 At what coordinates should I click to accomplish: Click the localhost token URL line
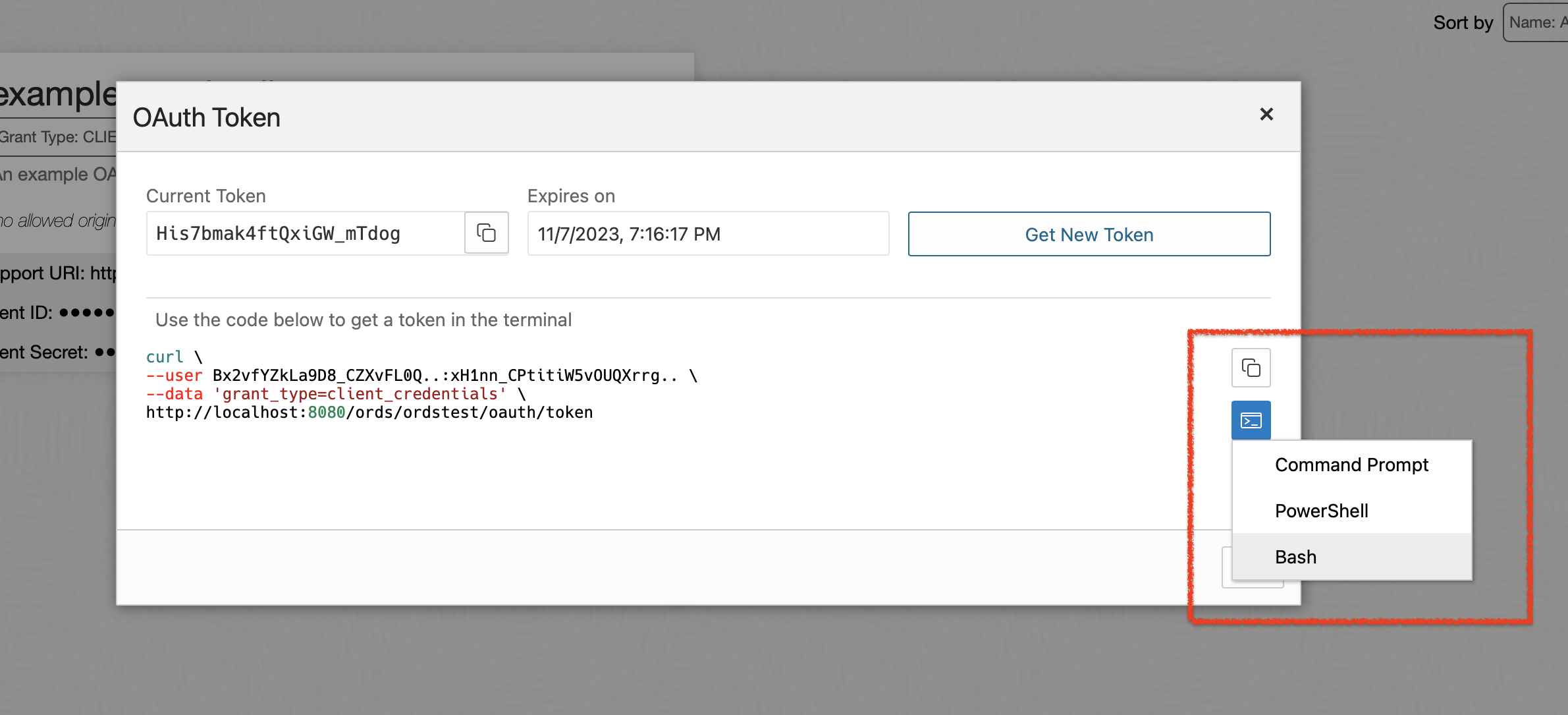click(369, 413)
